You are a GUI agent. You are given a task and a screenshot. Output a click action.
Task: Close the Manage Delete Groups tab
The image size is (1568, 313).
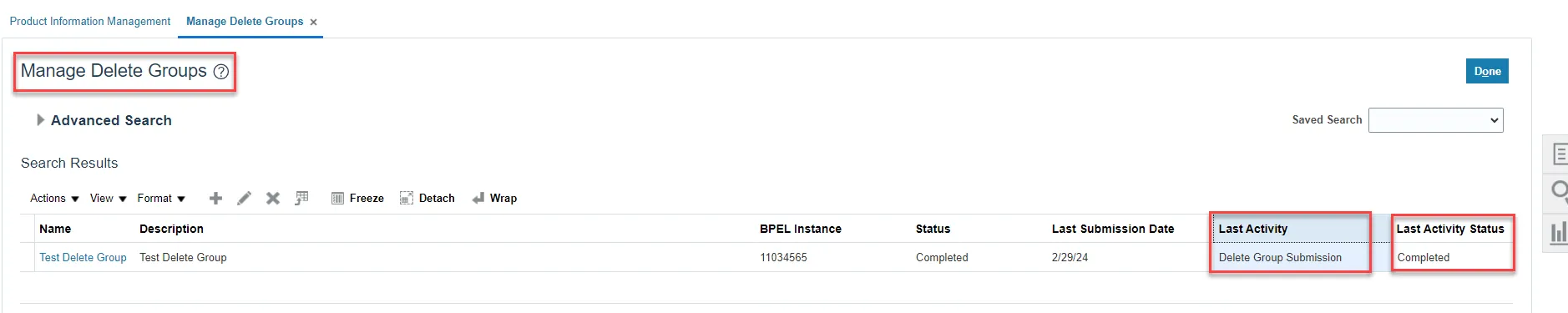[313, 23]
